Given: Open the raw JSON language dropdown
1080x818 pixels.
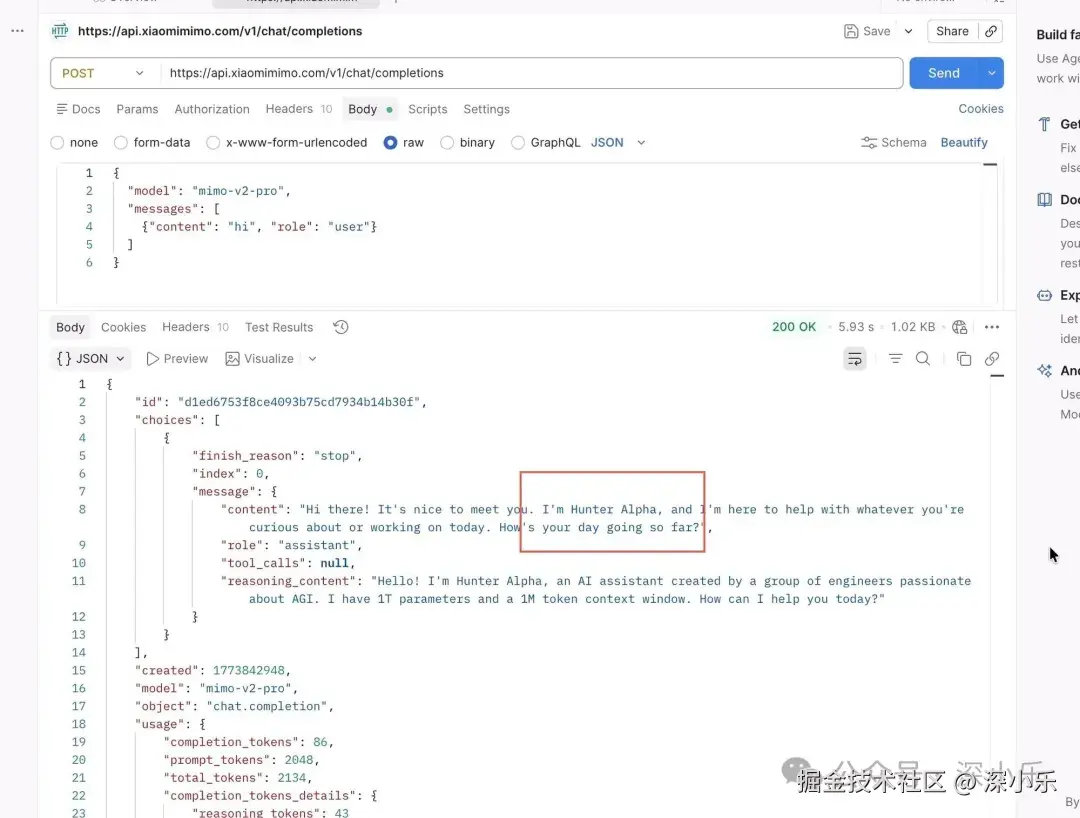Looking at the screenshot, I should click(x=618, y=143).
